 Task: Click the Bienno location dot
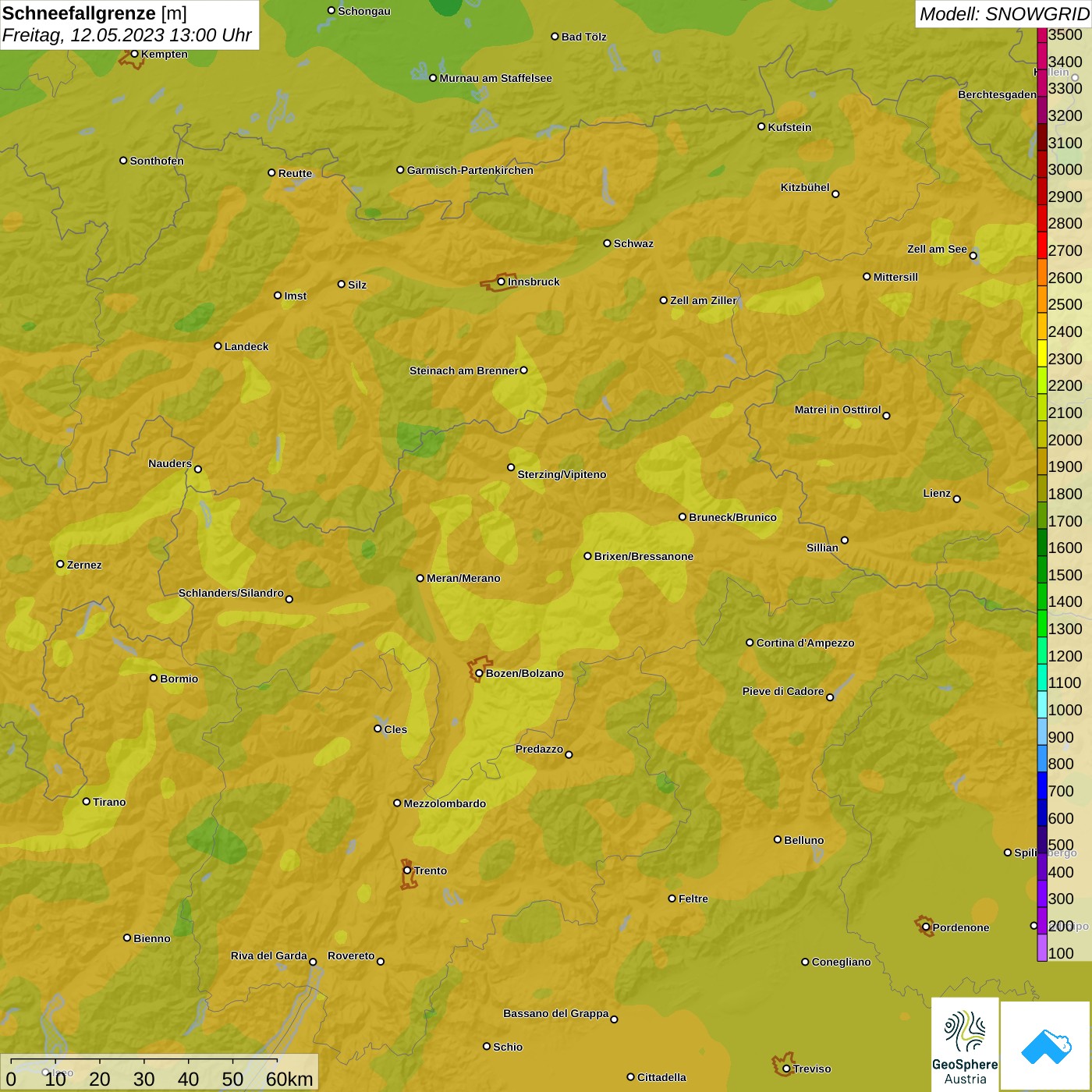coord(127,938)
